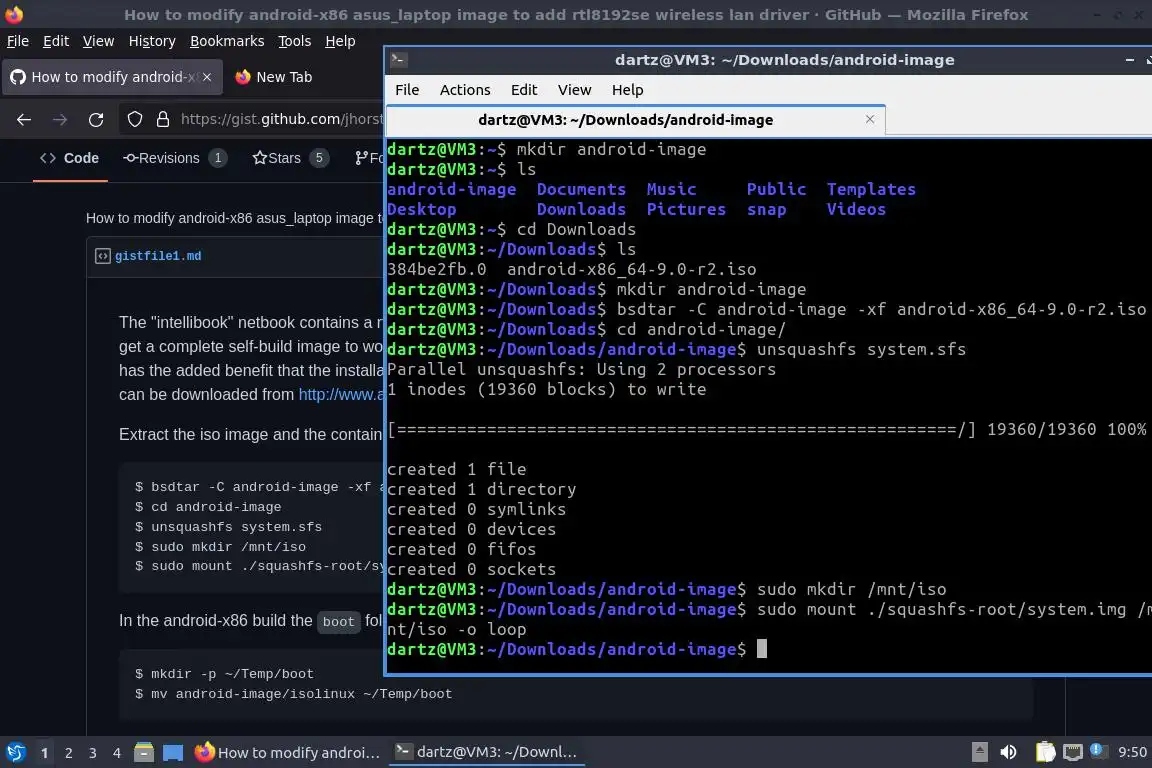Open the http://www.a download link
The image size is (1152, 768).
click(x=340, y=395)
